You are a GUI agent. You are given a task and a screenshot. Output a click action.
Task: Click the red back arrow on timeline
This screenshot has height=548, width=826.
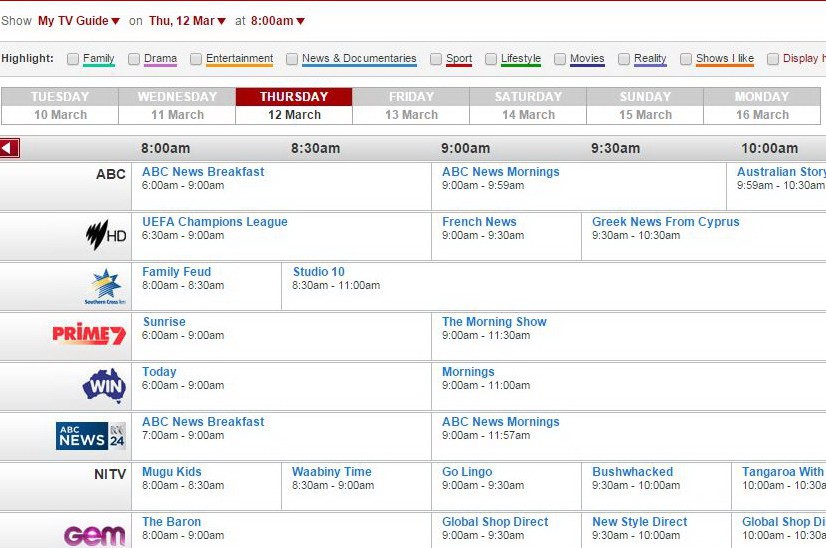click(x=10, y=149)
